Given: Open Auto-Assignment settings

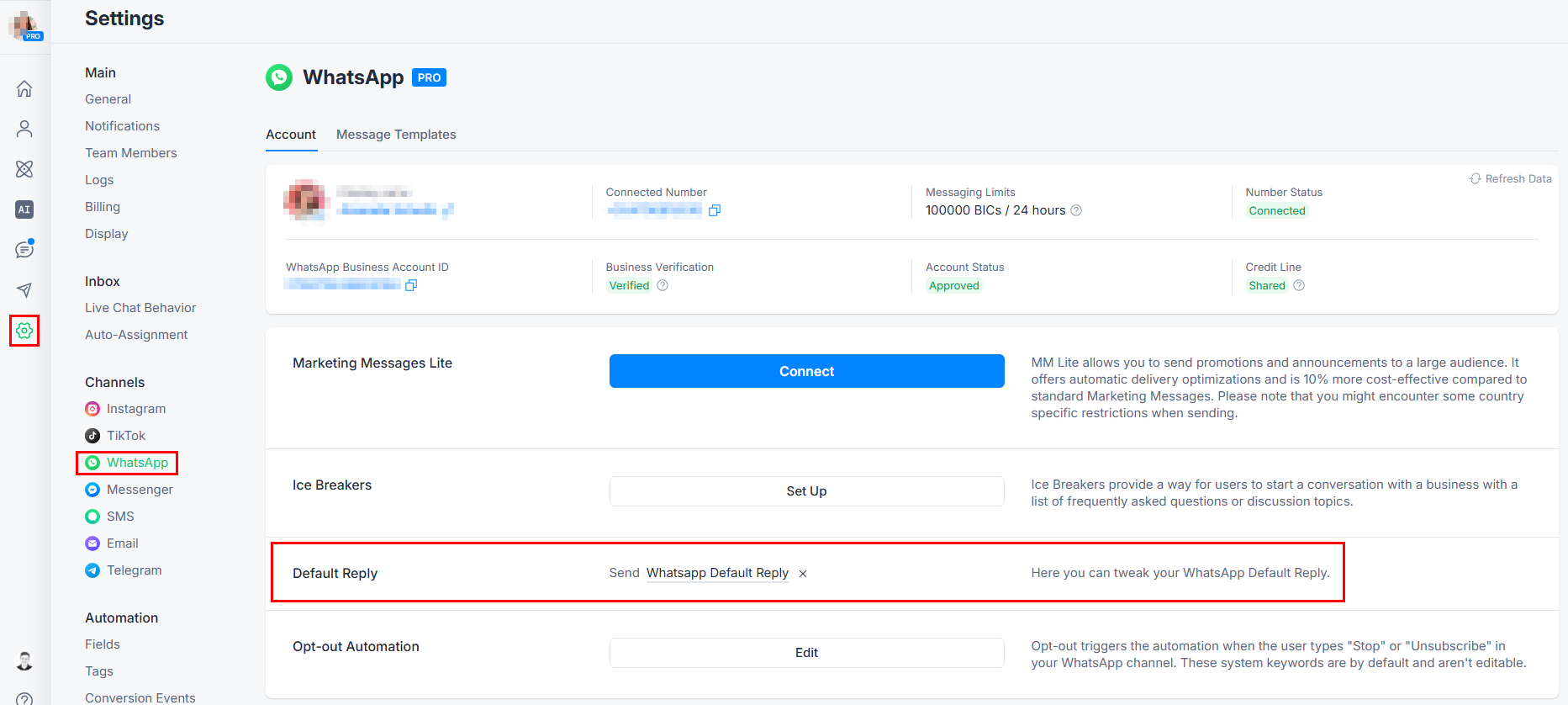Looking at the screenshot, I should click(x=136, y=335).
